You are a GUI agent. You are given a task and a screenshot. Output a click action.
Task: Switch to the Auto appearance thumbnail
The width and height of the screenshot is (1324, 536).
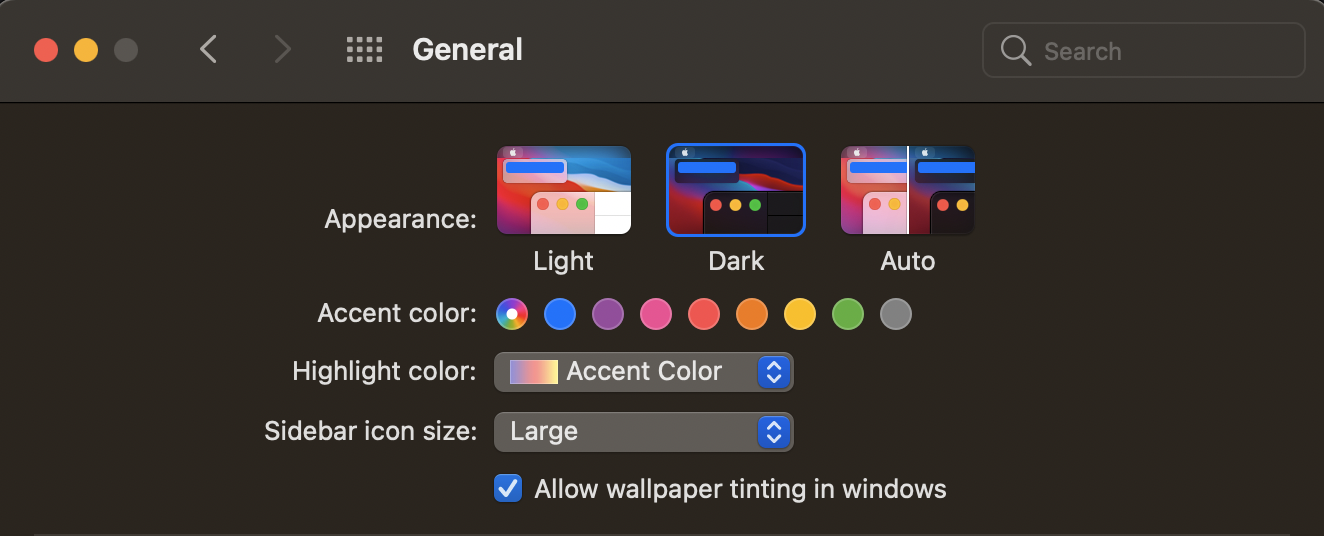(x=908, y=190)
